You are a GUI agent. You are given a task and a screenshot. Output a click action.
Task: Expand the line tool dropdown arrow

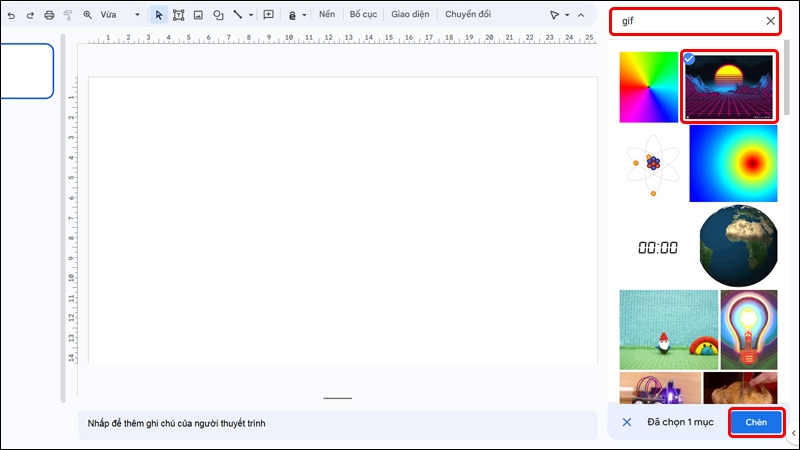tap(251, 15)
